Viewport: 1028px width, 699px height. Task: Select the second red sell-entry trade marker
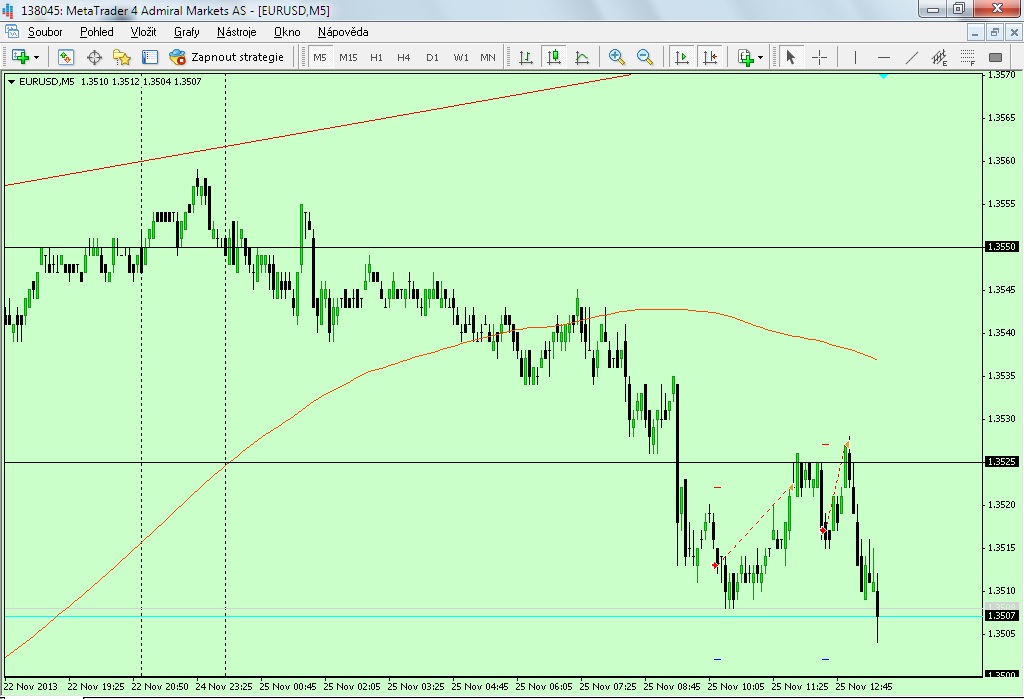click(823, 530)
